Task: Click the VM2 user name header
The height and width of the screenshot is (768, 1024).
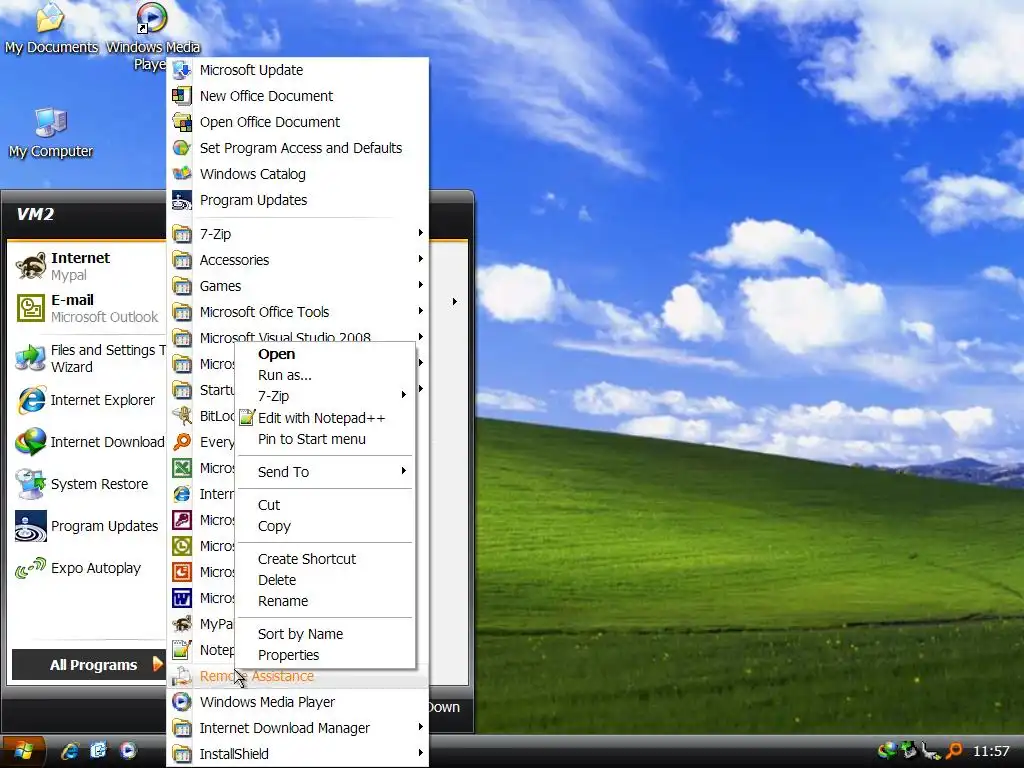Action: pos(35,214)
